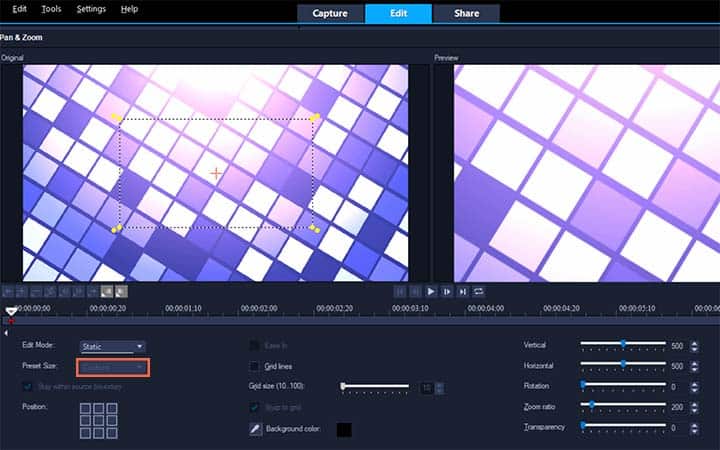The width and height of the screenshot is (720, 450).
Task: Set position to middle-right anchor square
Action: (x=112, y=421)
